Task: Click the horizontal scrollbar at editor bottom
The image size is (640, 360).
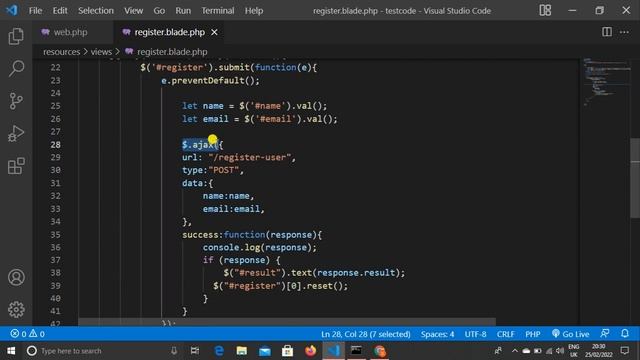Action: coord(287,322)
